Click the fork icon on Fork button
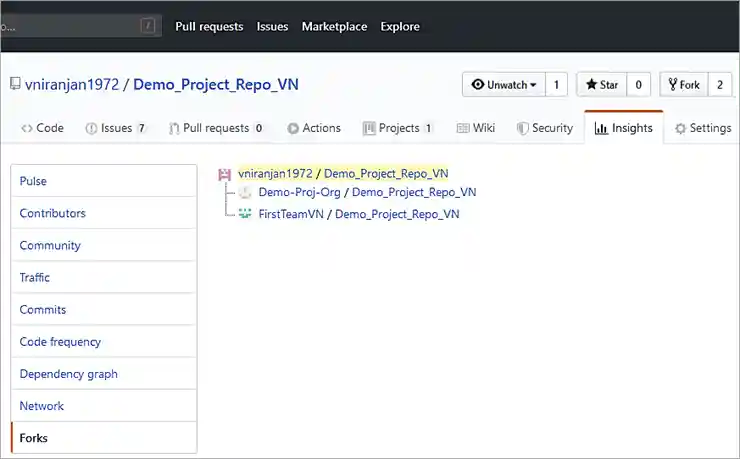The width and height of the screenshot is (740, 460). click(673, 84)
